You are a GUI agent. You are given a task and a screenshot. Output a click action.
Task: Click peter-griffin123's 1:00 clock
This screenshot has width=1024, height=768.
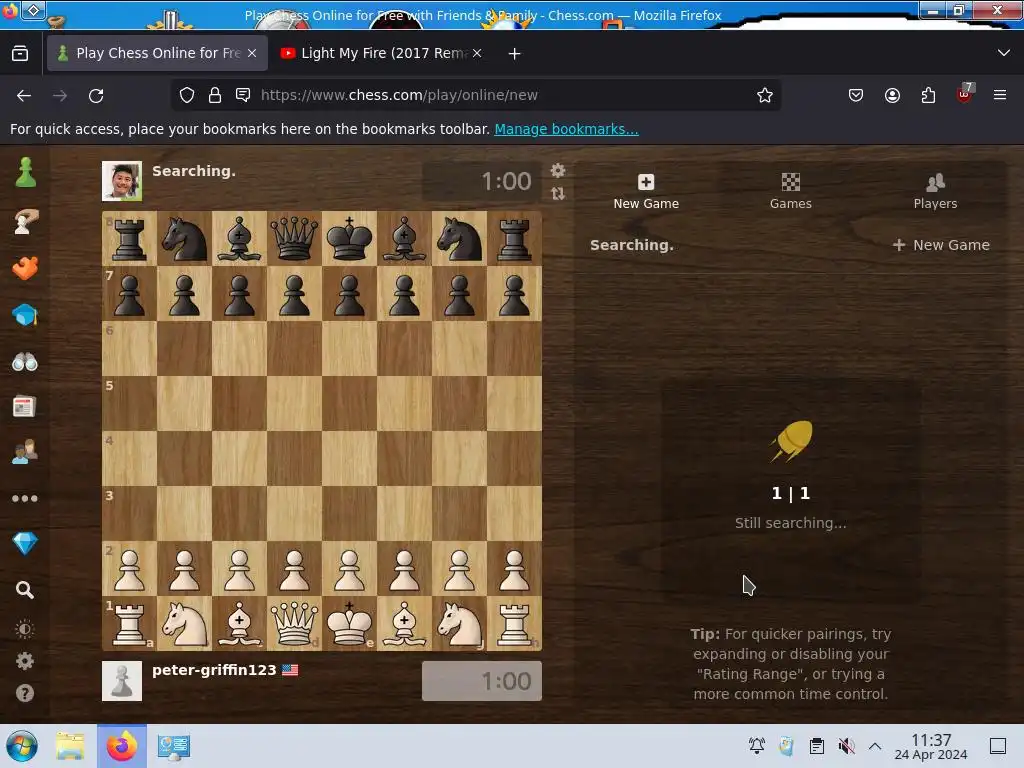(x=482, y=681)
